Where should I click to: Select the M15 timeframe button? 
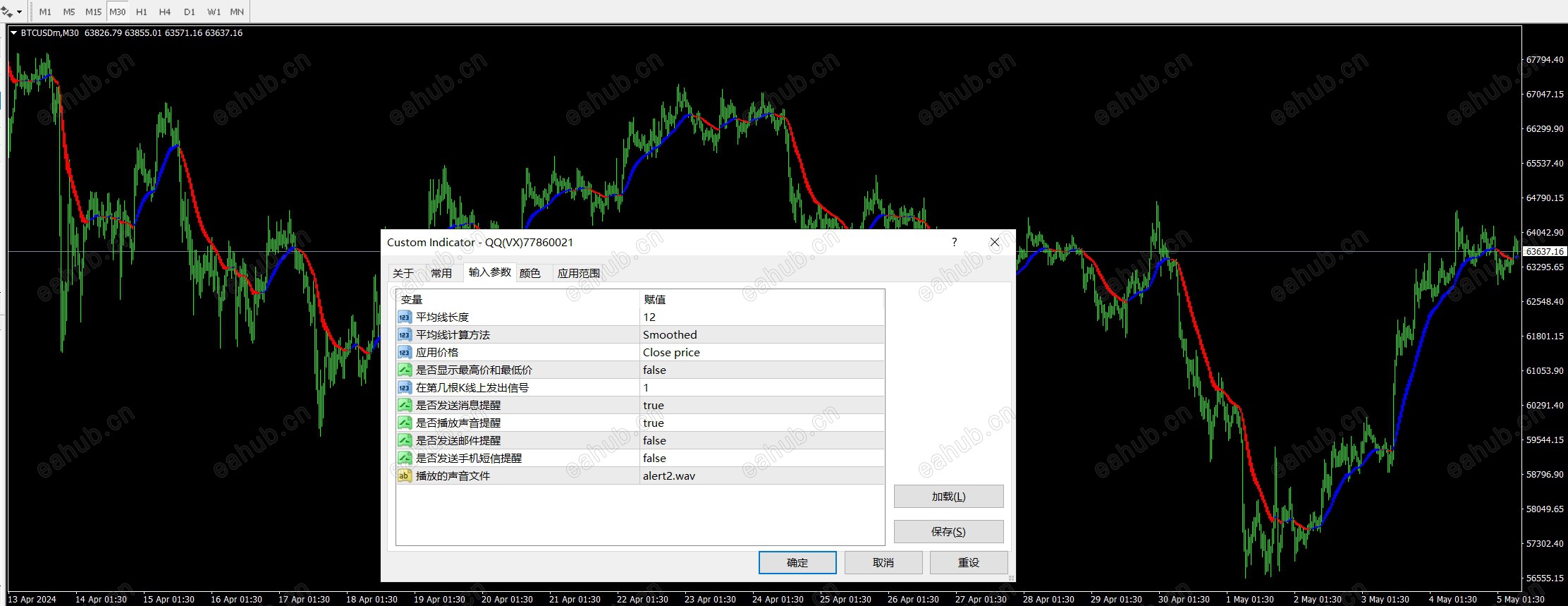[94, 12]
